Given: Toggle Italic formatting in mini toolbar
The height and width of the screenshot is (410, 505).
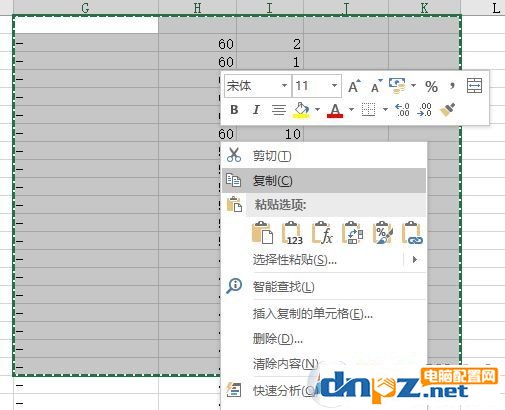Looking at the screenshot, I should [256, 110].
